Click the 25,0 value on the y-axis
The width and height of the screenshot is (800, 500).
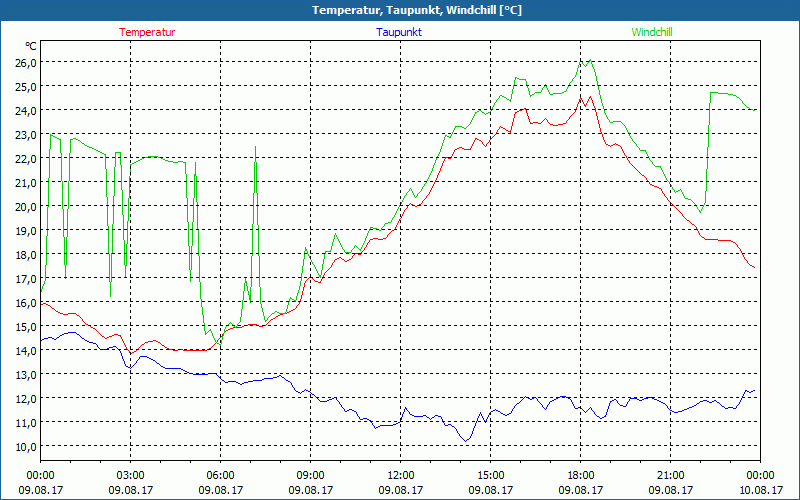tap(26, 86)
